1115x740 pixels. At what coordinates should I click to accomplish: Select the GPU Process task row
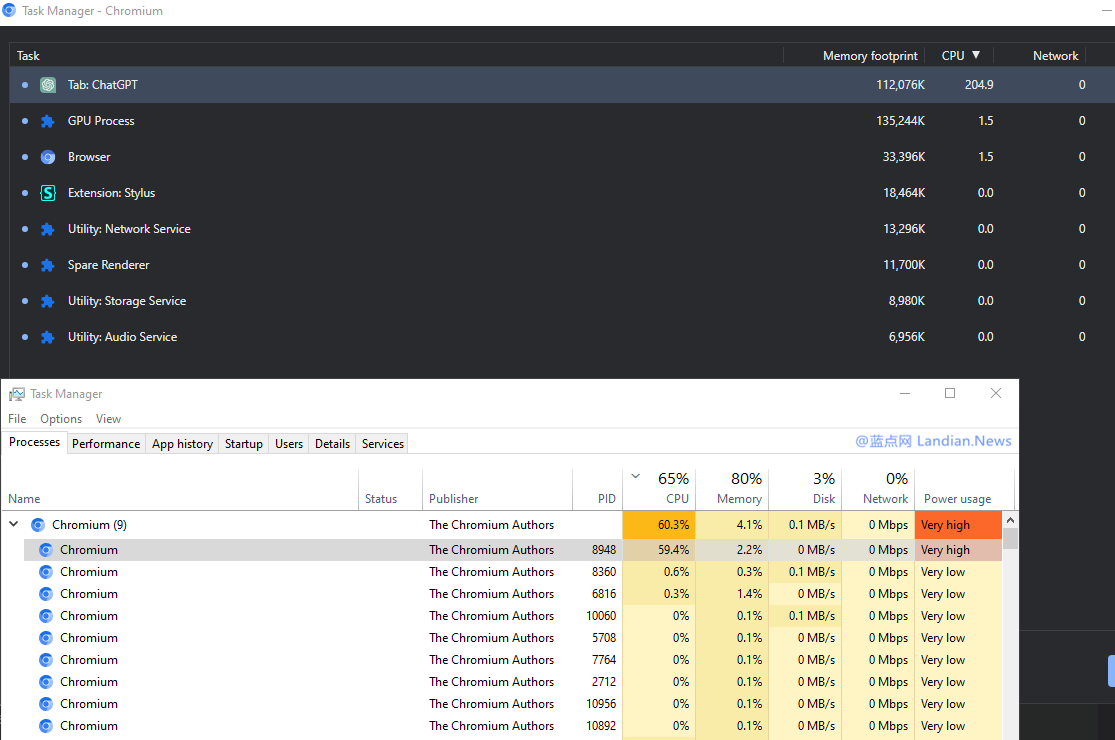pos(562,122)
